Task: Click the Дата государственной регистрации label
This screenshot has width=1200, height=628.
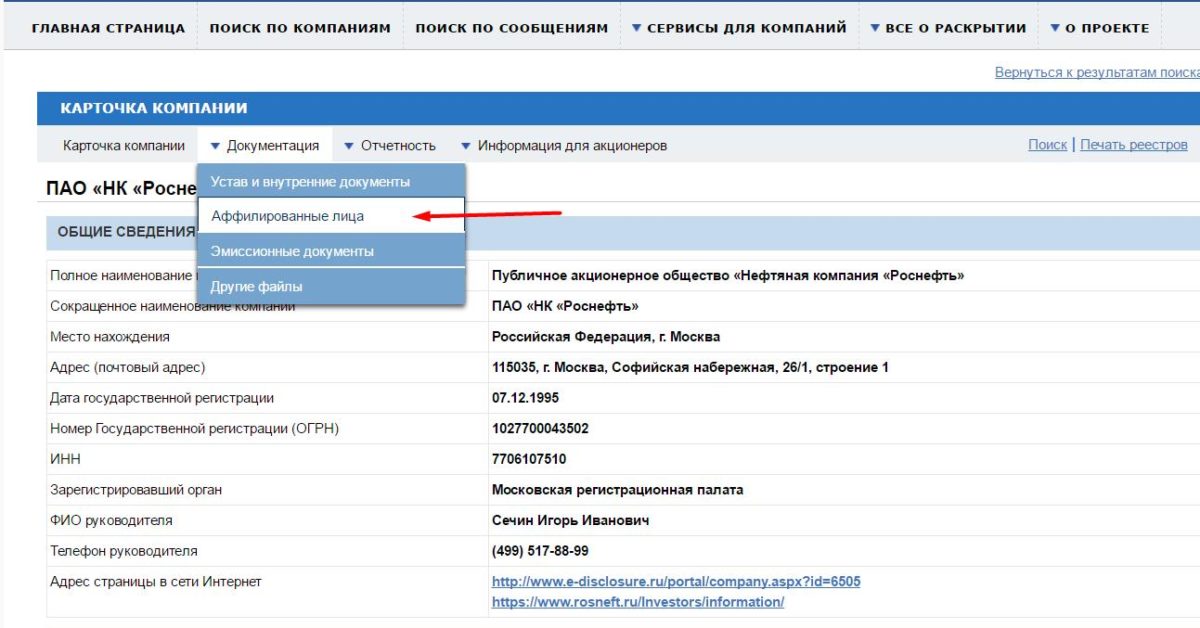Action: click(162, 398)
